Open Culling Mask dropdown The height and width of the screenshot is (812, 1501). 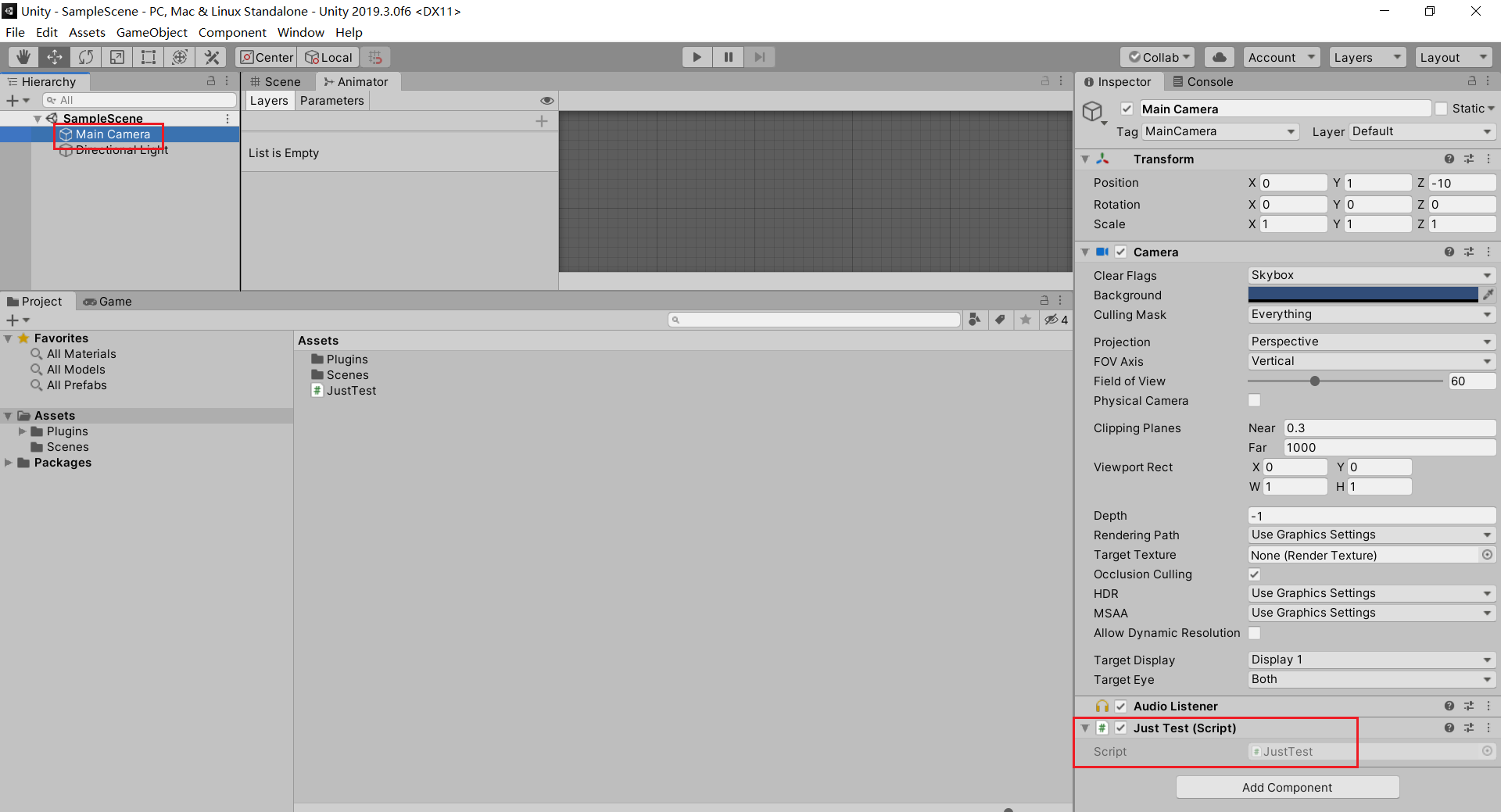pos(1371,314)
